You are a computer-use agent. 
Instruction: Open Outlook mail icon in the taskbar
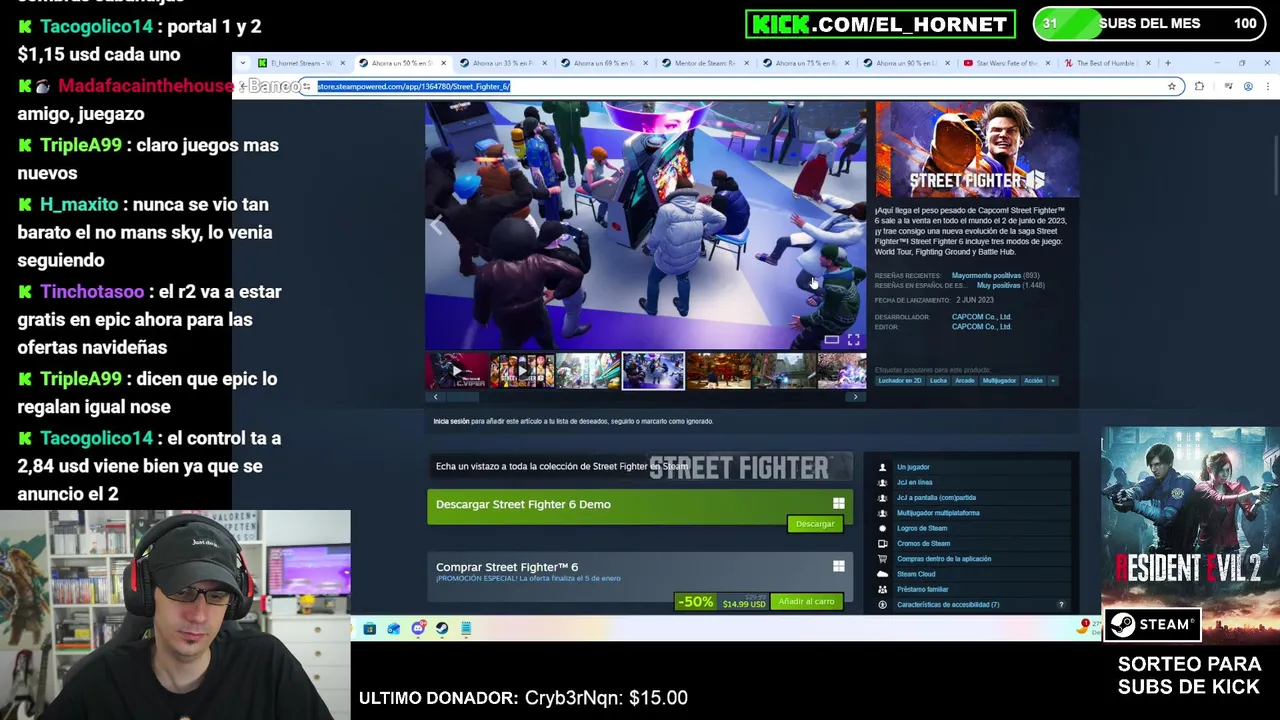click(393, 628)
